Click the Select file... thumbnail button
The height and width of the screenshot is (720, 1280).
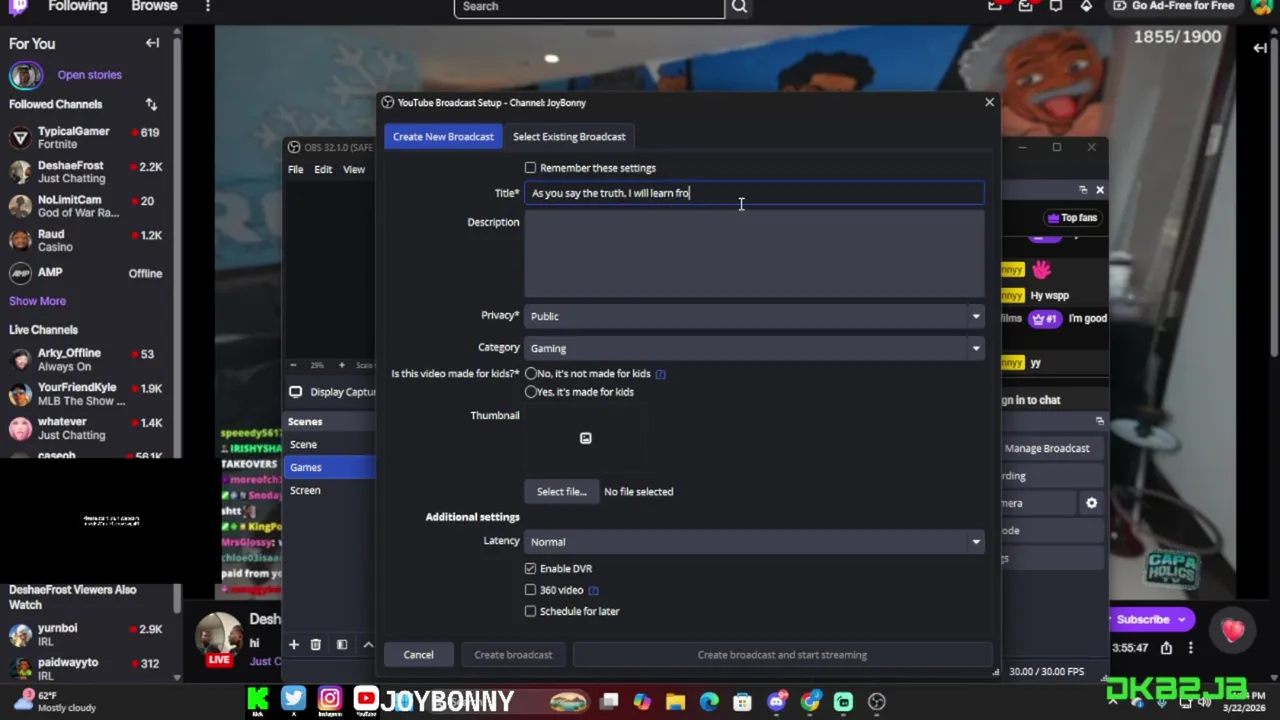562,492
